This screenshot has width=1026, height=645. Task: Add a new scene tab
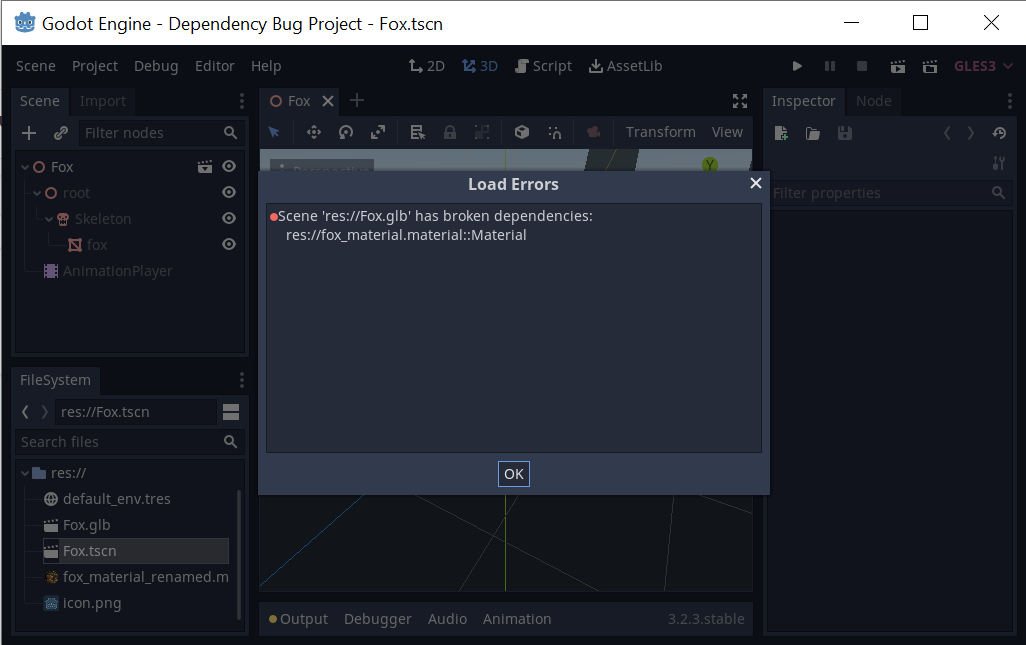(x=357, y=100)
